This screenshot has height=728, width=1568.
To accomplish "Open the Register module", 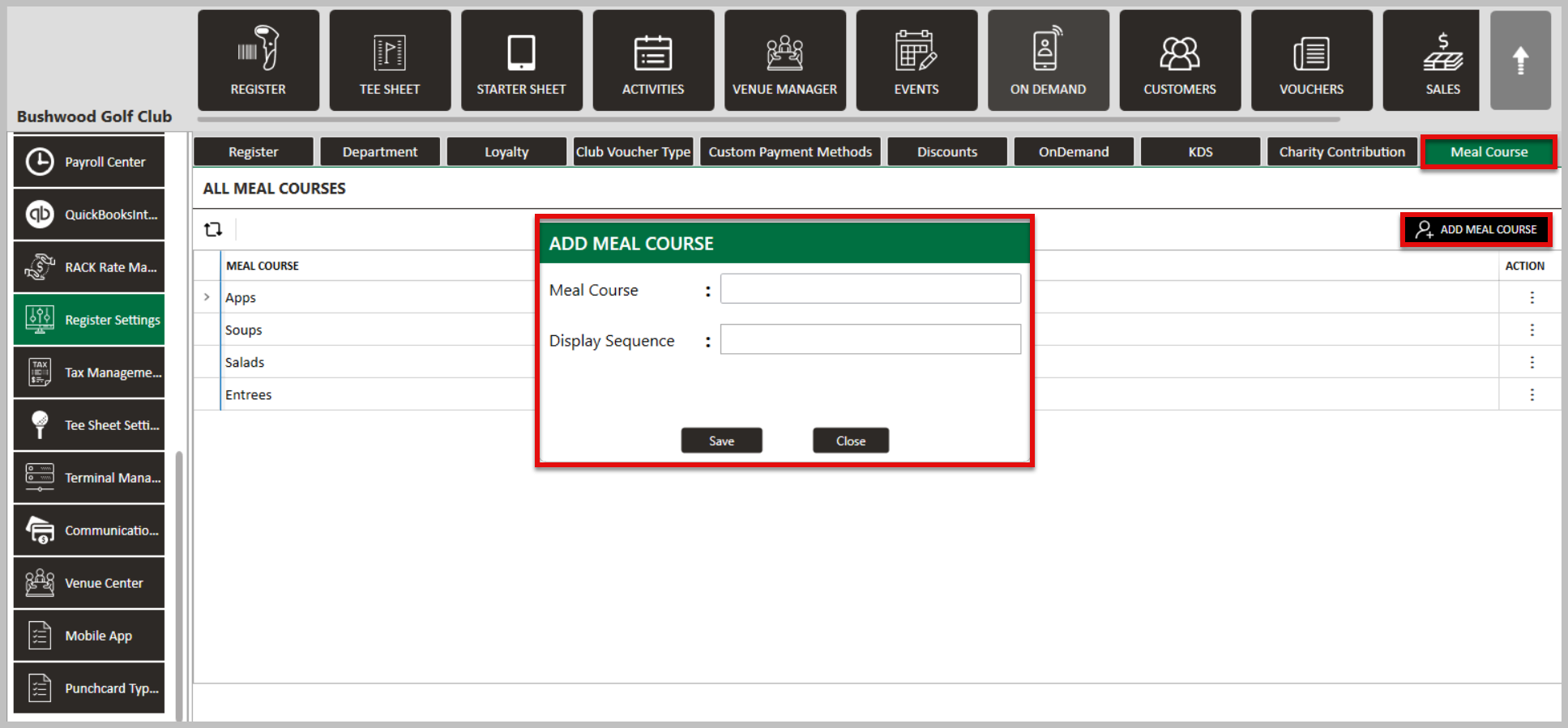I will point(258,61).
